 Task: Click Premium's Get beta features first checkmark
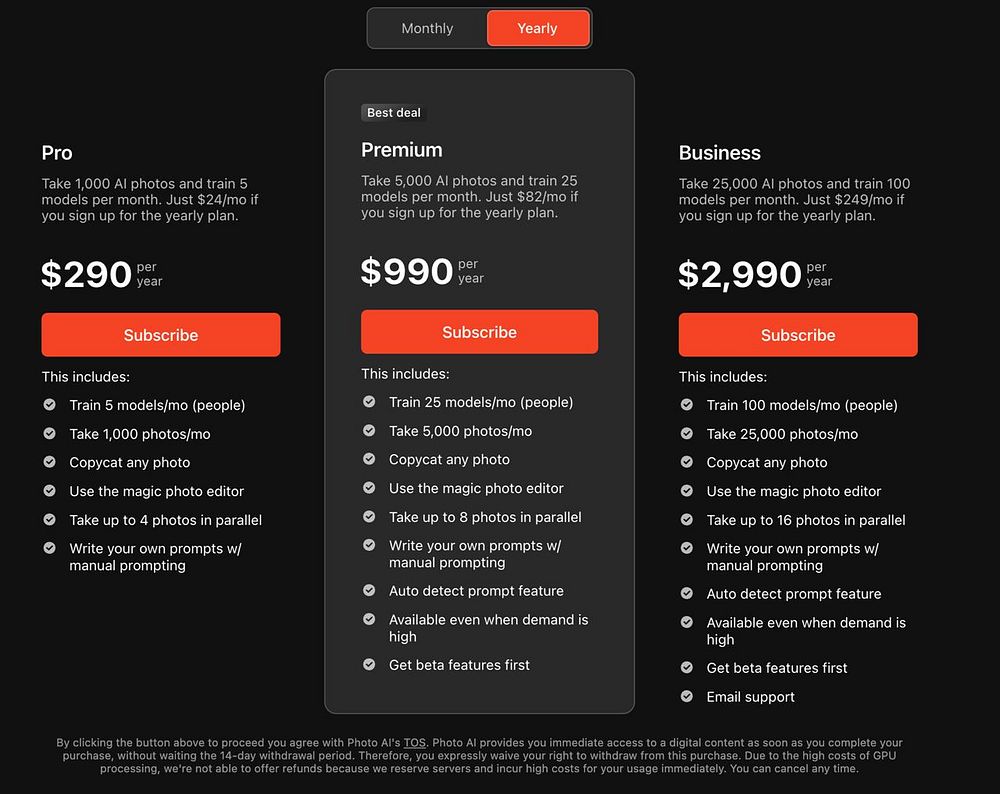coord(369,664)
